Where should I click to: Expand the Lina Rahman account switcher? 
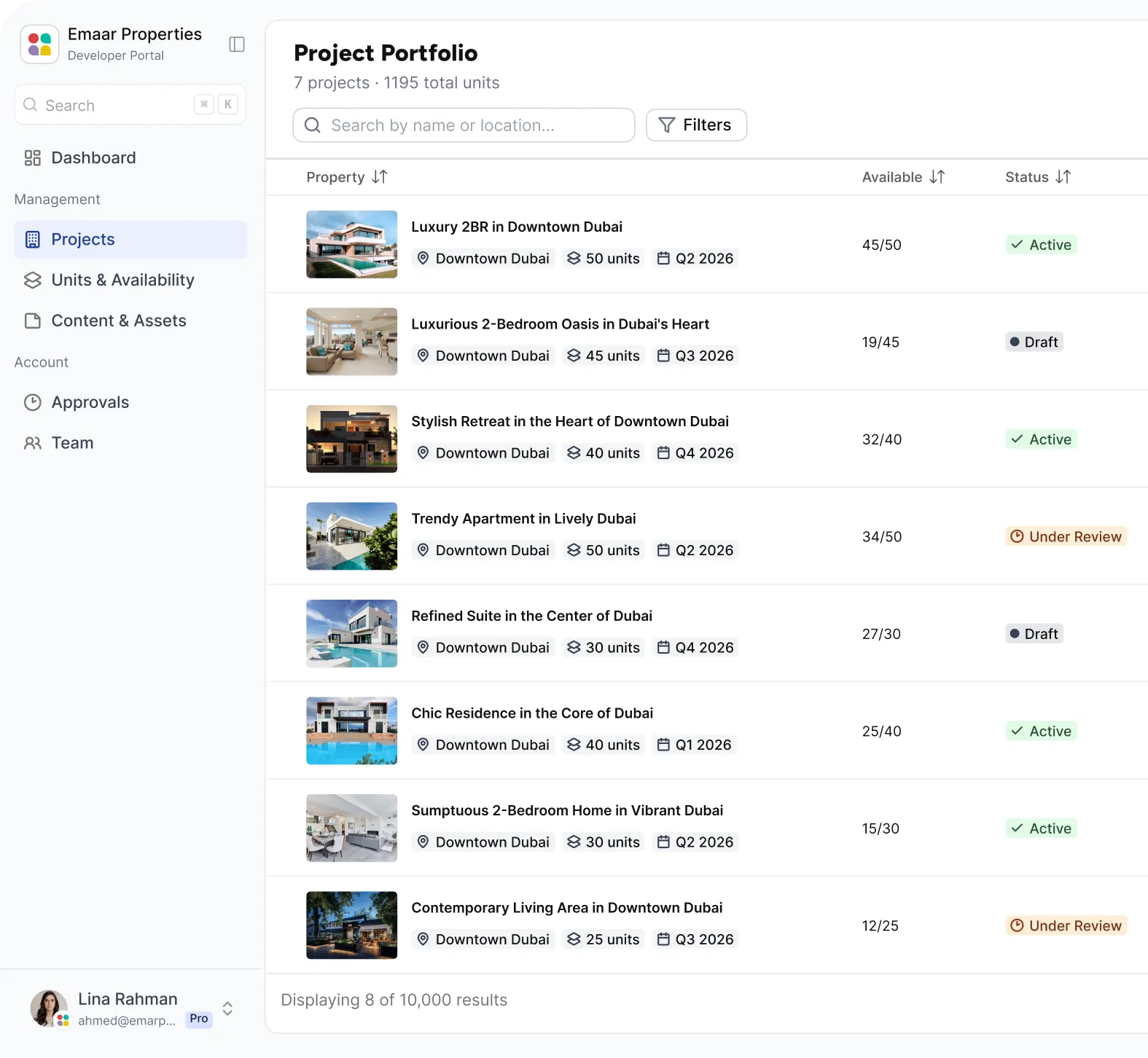(x=227, y=1008)
